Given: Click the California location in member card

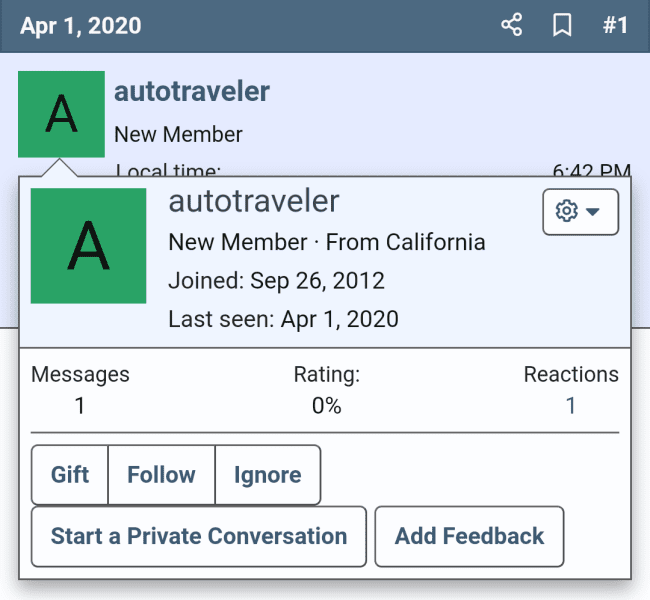Looking at the screenshot, I should (433, 242).
